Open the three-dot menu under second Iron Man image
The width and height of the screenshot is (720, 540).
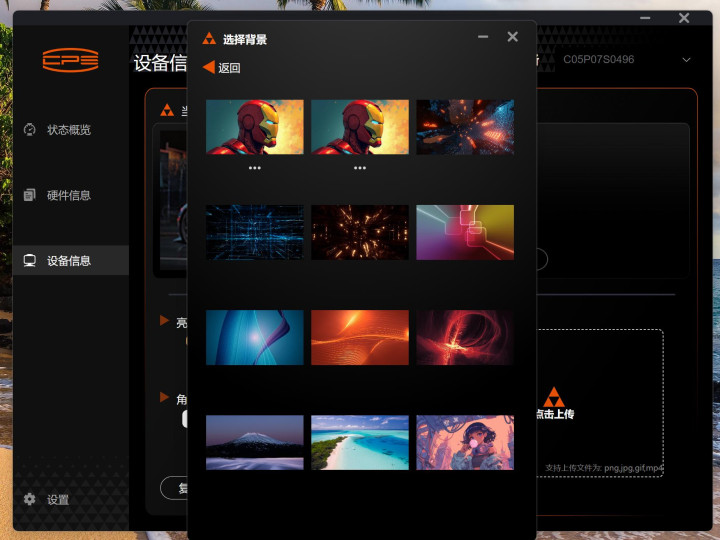point(360,168)
